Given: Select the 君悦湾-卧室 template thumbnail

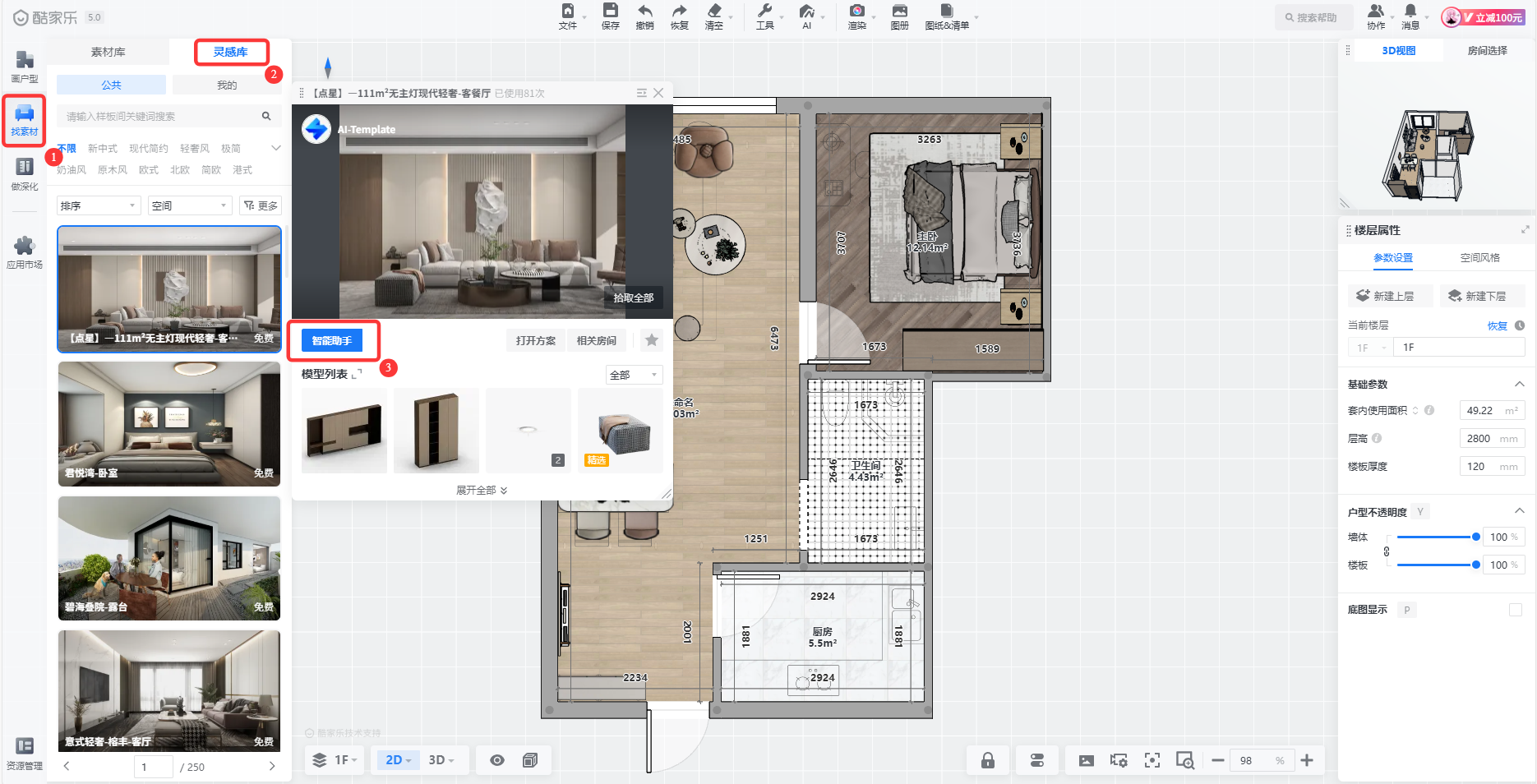Looking at the screenshot, I should (x=169, y=424).
